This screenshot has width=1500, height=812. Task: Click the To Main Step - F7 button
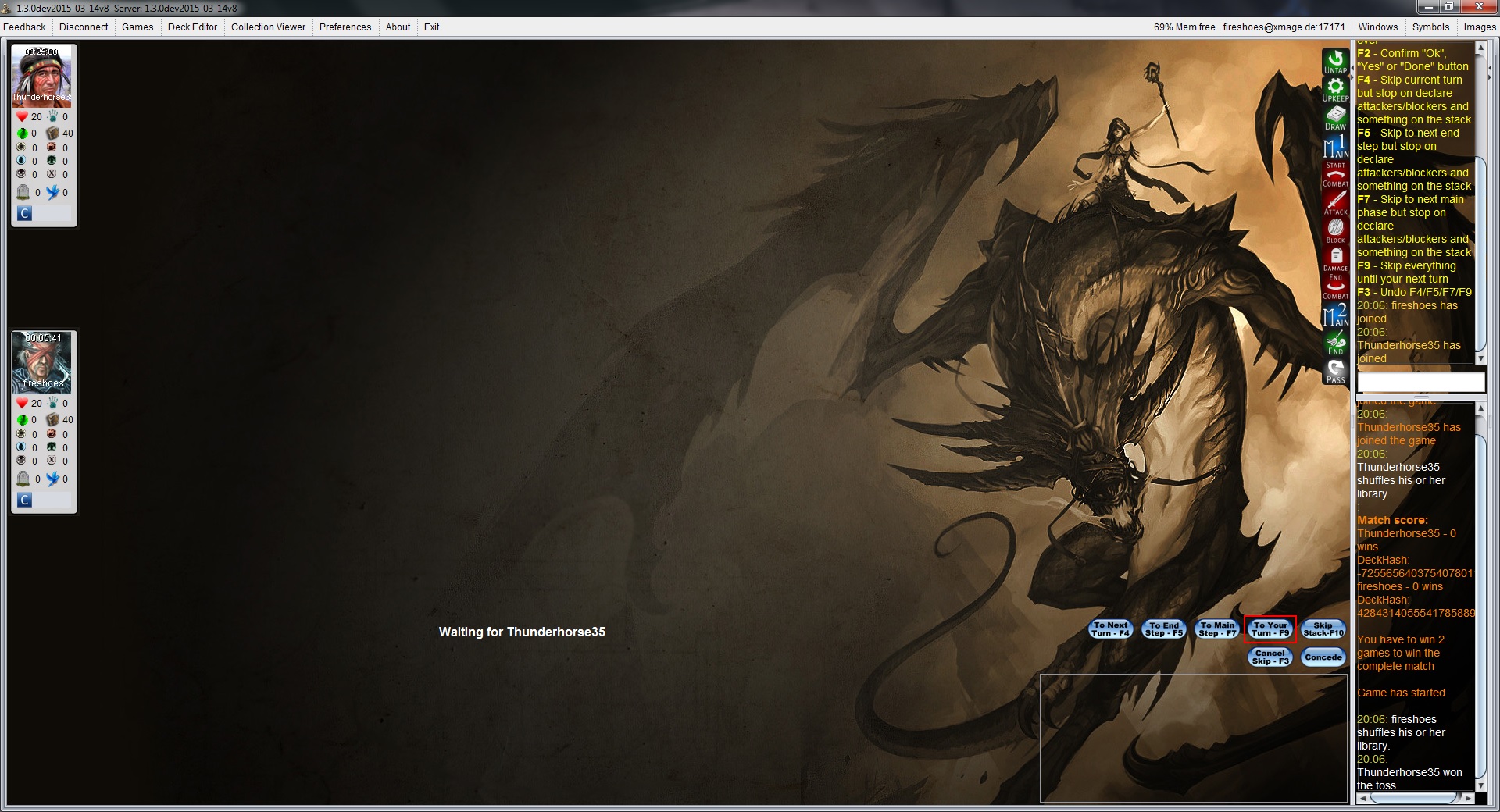point(1217,629)
